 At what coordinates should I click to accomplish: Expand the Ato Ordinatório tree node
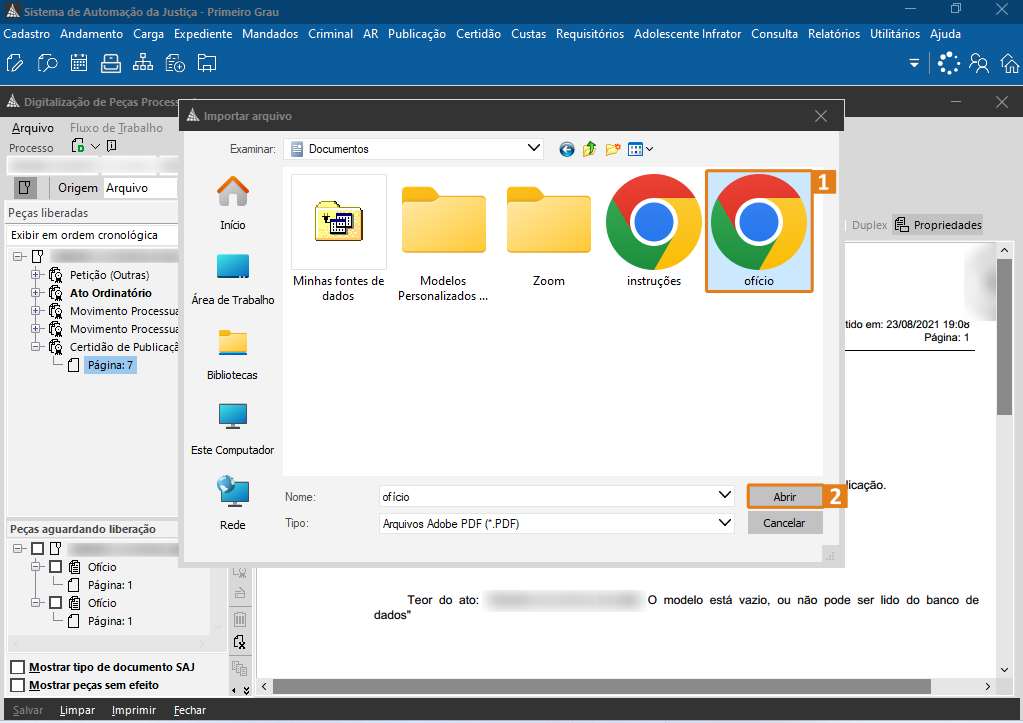pyautogui.click(x=37, y=293)
